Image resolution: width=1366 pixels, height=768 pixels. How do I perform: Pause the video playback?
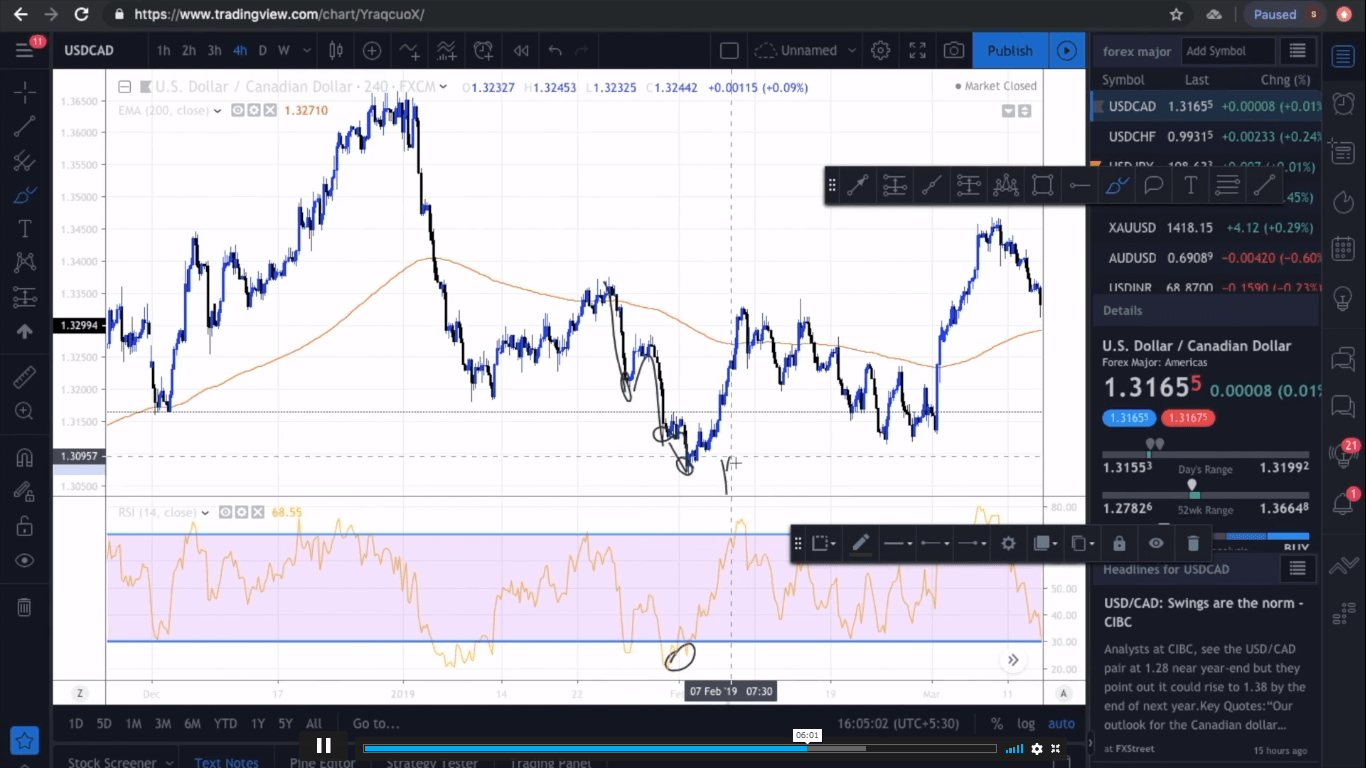pos(324,745)
